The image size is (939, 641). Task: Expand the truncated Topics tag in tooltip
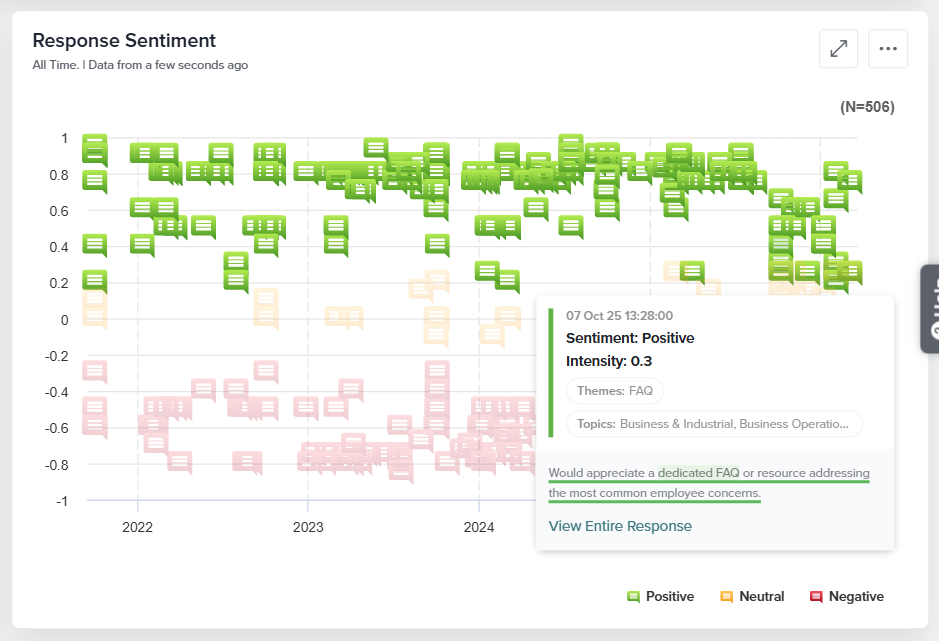714,424
